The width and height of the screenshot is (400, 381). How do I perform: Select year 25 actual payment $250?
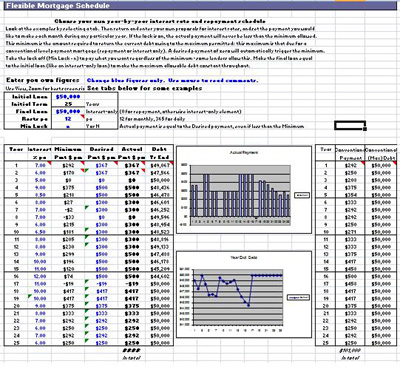coord(132,343)
